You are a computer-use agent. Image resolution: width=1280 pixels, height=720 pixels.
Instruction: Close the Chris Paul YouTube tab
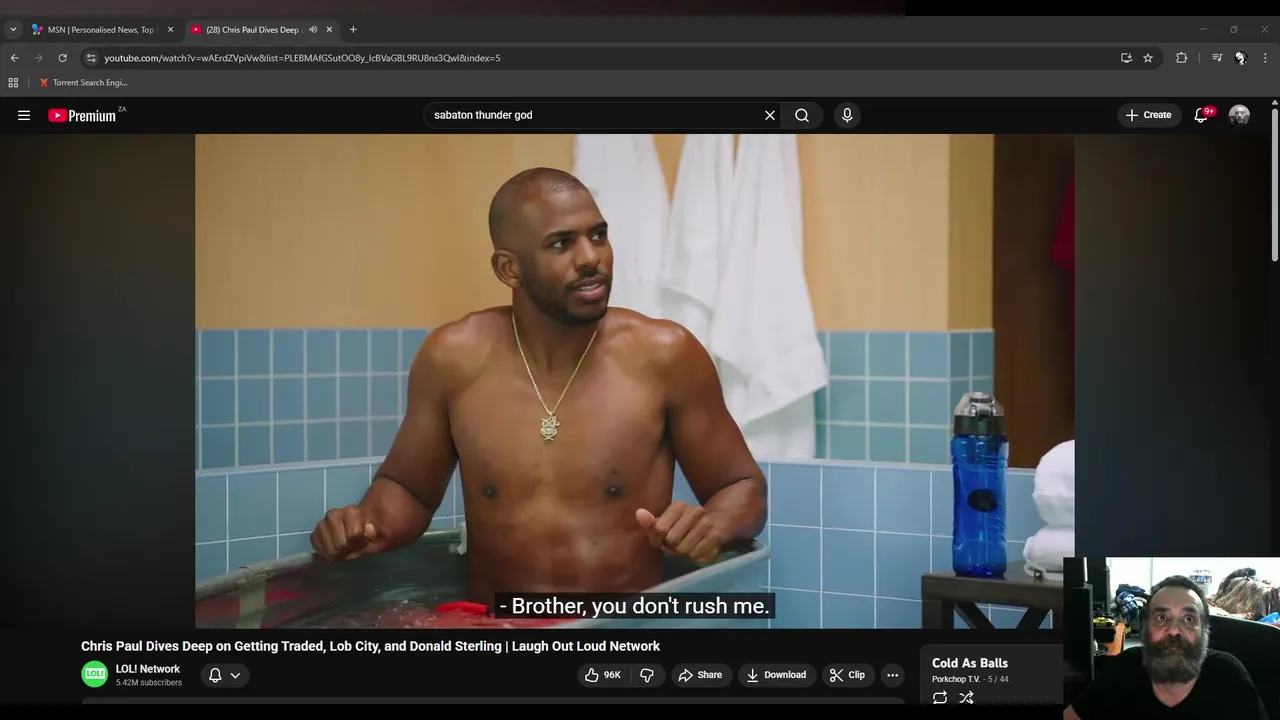[x=329, y=30]
